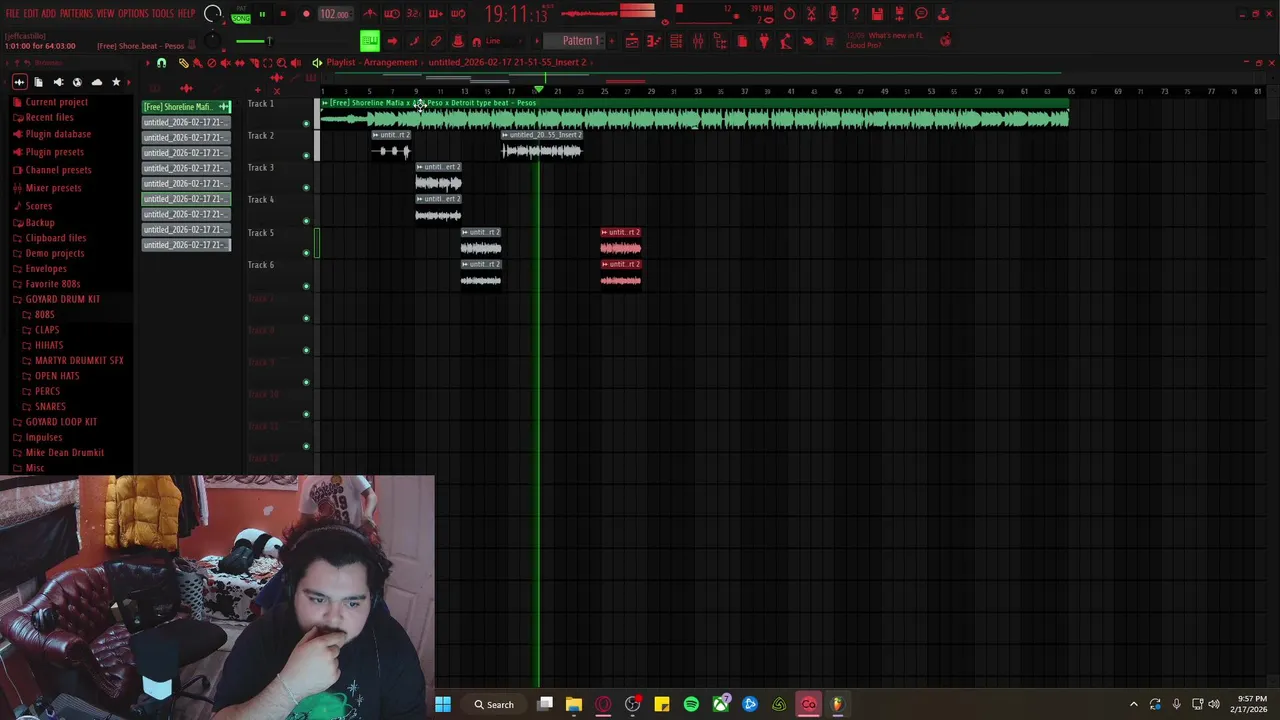1280x720 pixels.
Task: Click the tempo field showing 102.000
Action: 334,14
